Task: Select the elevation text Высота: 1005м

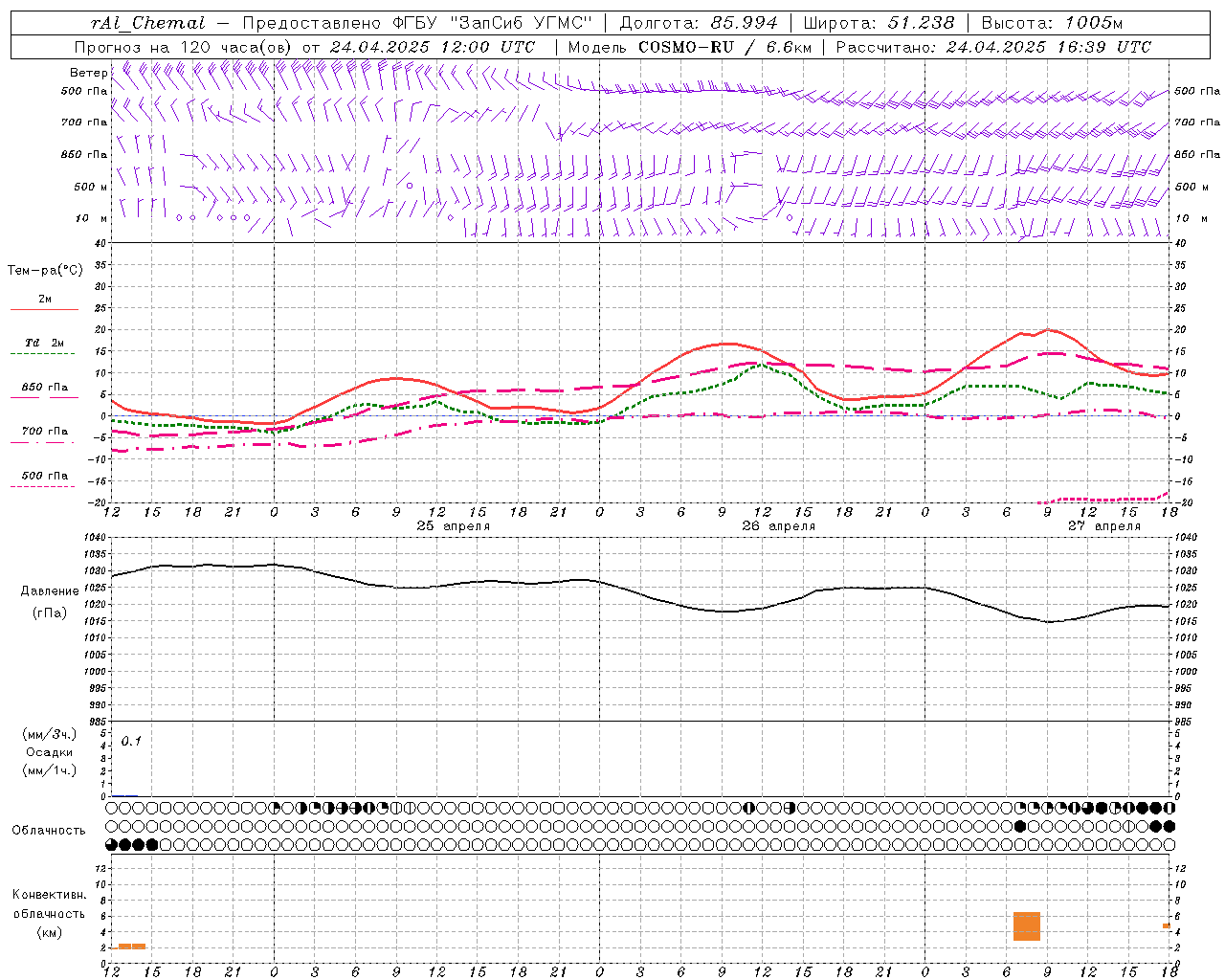Action: [x=1052, y=23]
